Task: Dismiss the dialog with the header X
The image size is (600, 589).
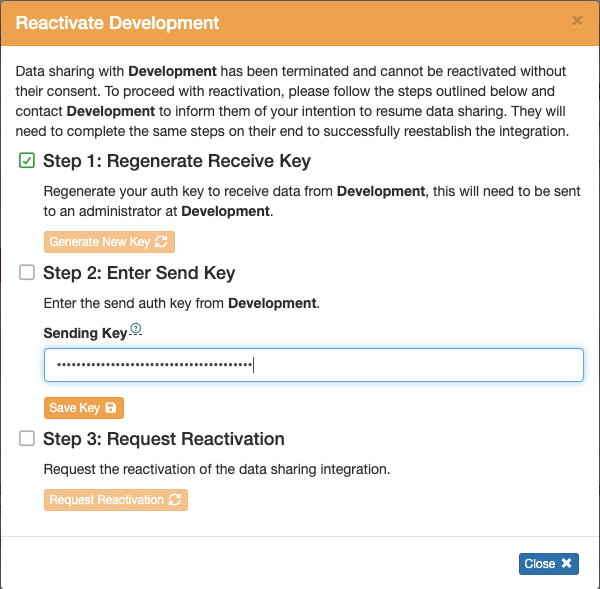Action: pos(577,20)
